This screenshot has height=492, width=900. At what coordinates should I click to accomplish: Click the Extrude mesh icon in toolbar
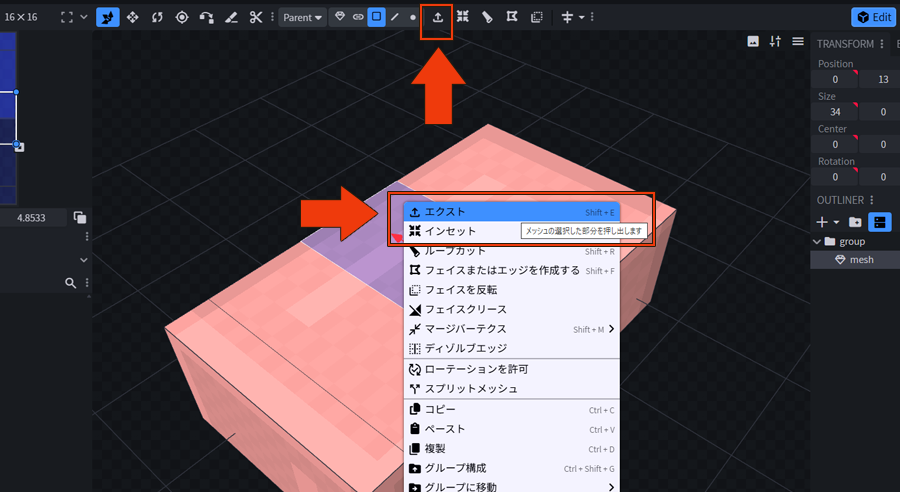pyautogui.click(x=437, y=17)
